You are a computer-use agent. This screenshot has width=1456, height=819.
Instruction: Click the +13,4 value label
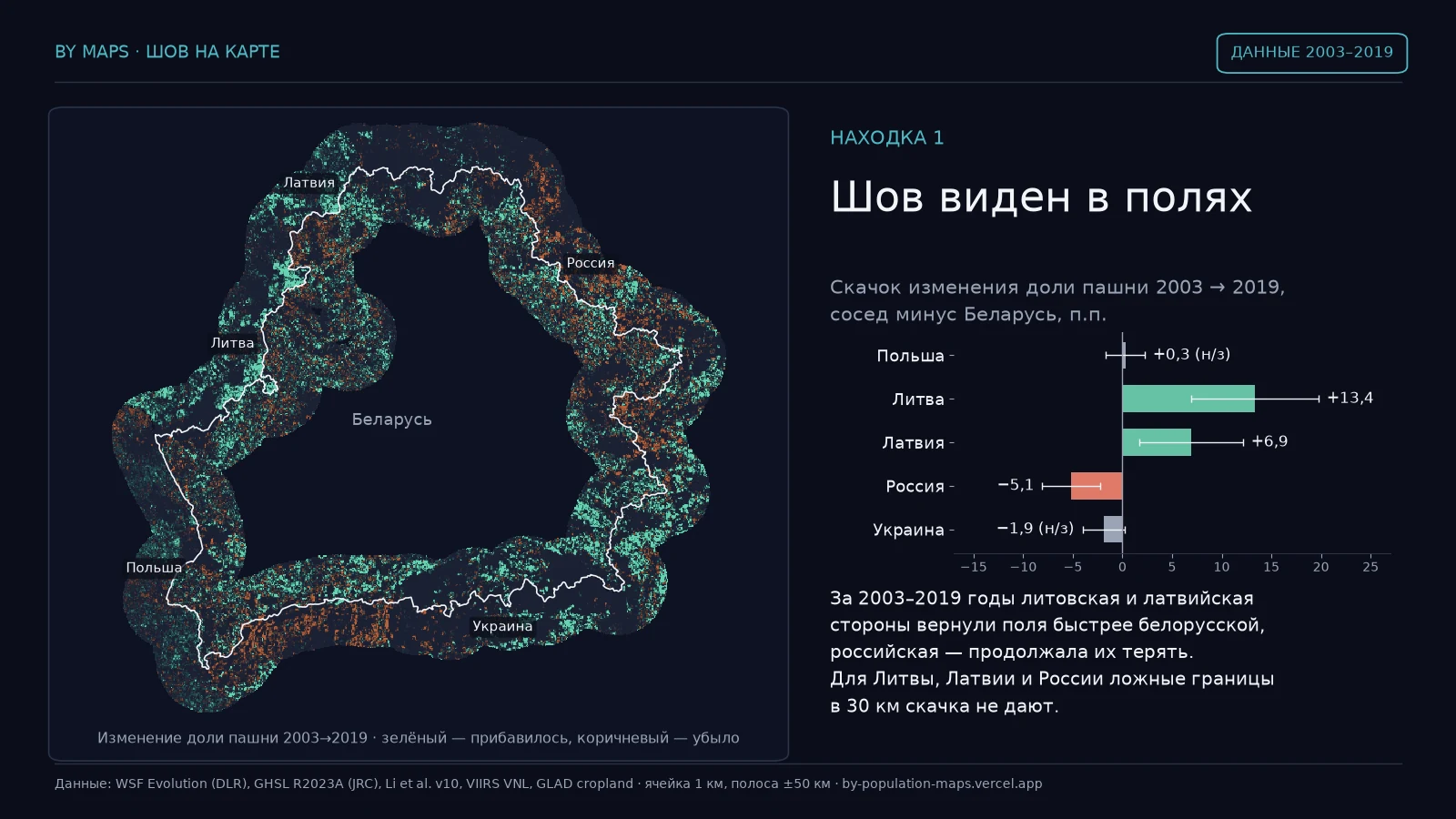pyautogui.click(x=1350, y=398)
